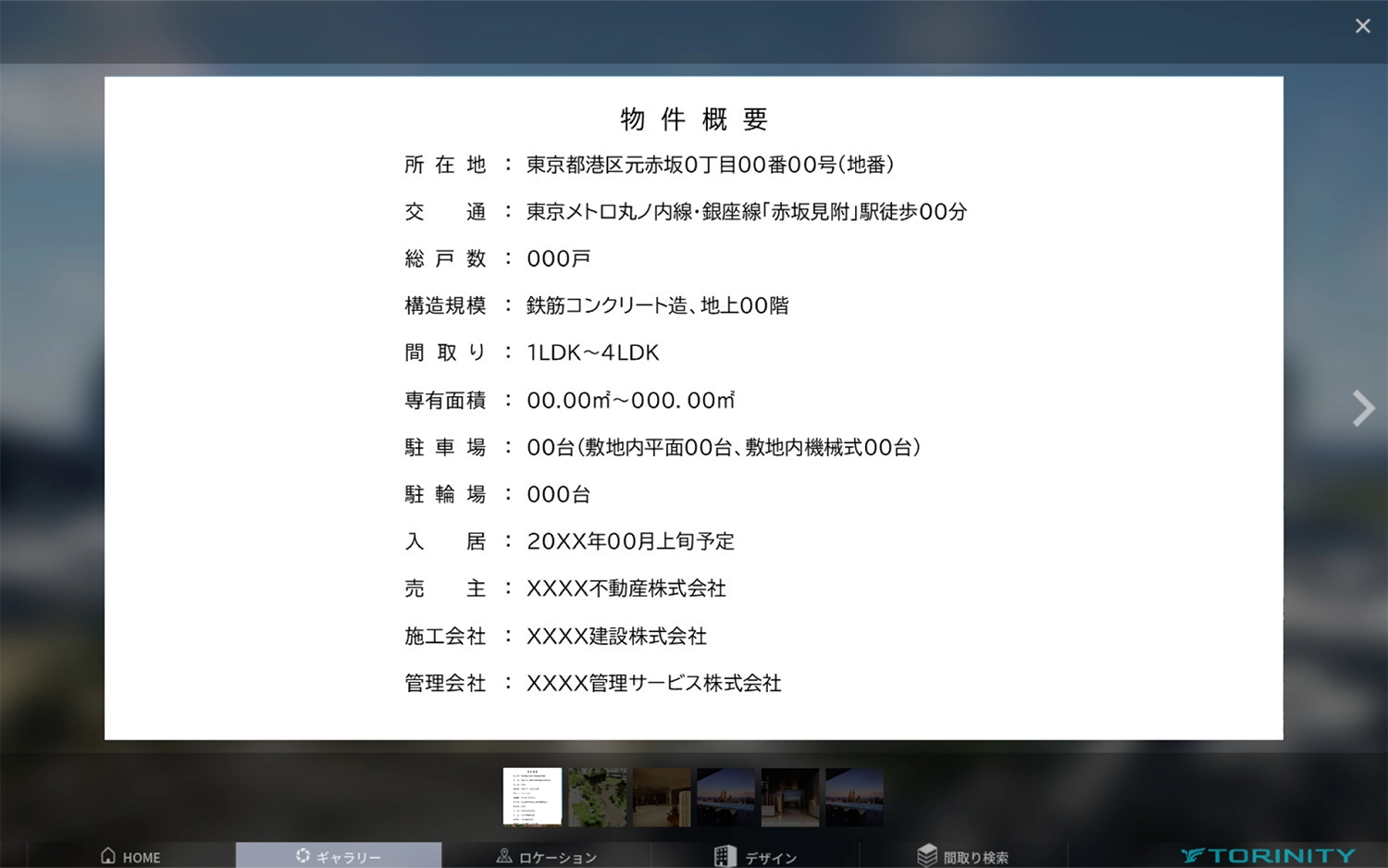Select the last thumbnail in gallery strip
This screenshot has height=868, width=1388.
point(854,796)
